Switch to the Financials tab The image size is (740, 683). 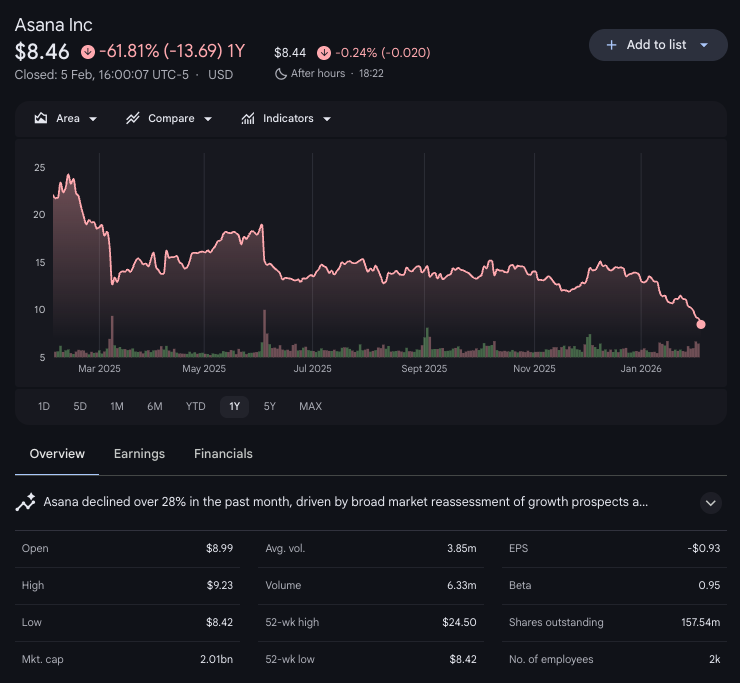coord(223,454)
